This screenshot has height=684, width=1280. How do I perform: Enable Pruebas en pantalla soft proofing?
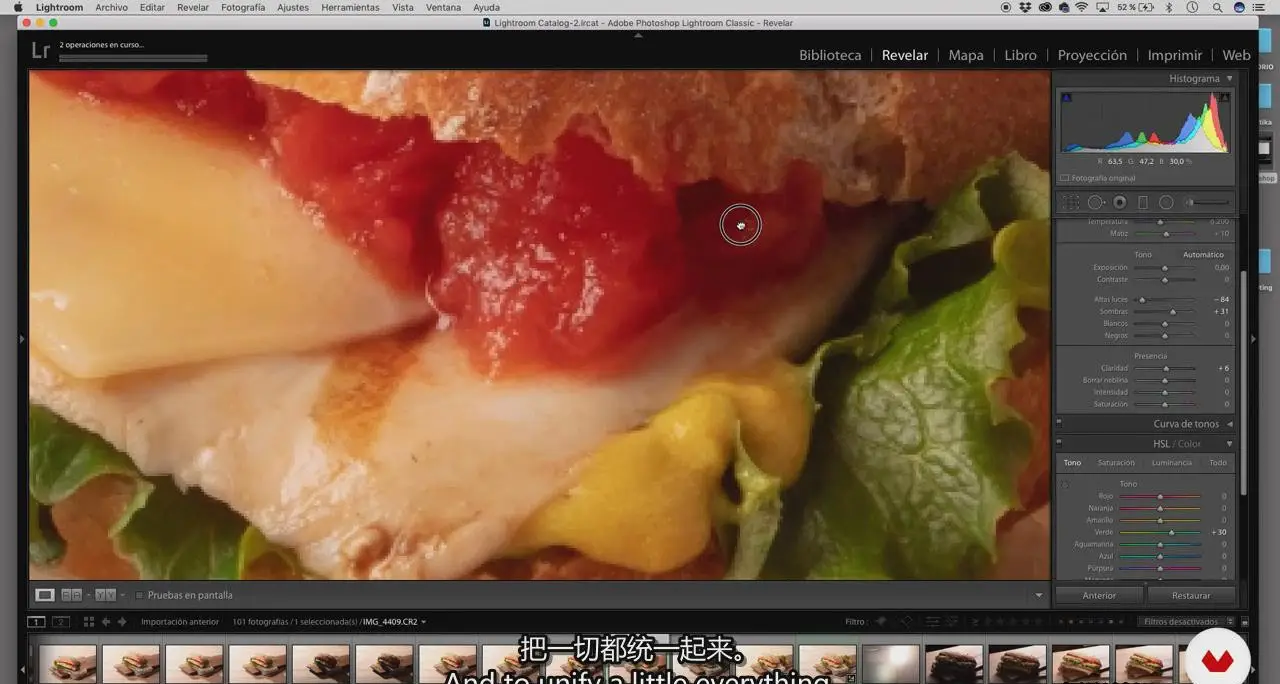[x=139, y=595]
